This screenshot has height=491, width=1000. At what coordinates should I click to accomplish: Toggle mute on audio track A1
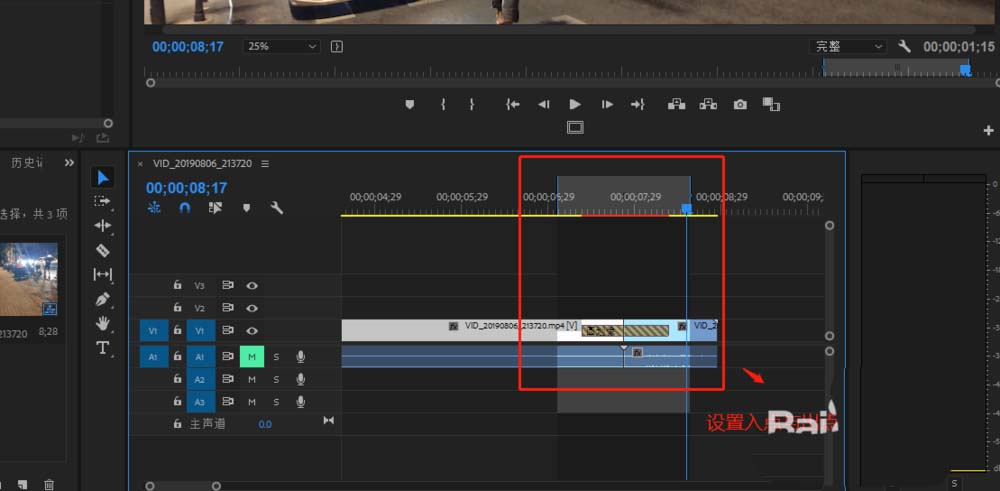[252, 356]
